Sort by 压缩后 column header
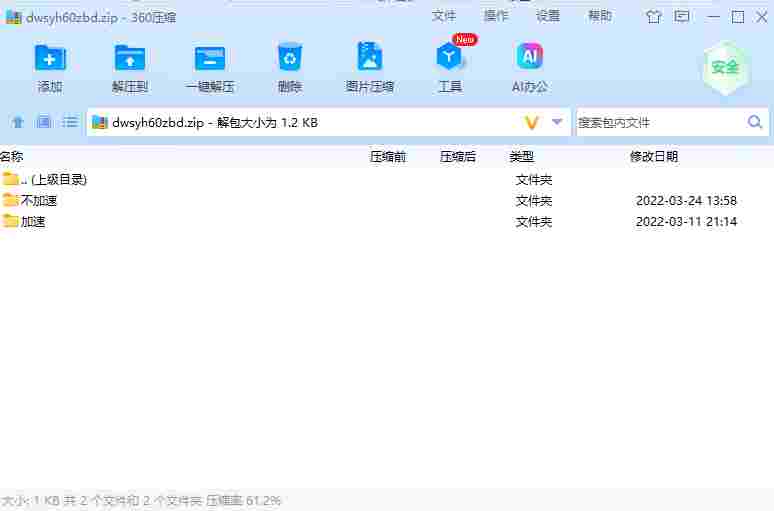Viewport: 774px width, 511px height. click(x=458, y=157)
